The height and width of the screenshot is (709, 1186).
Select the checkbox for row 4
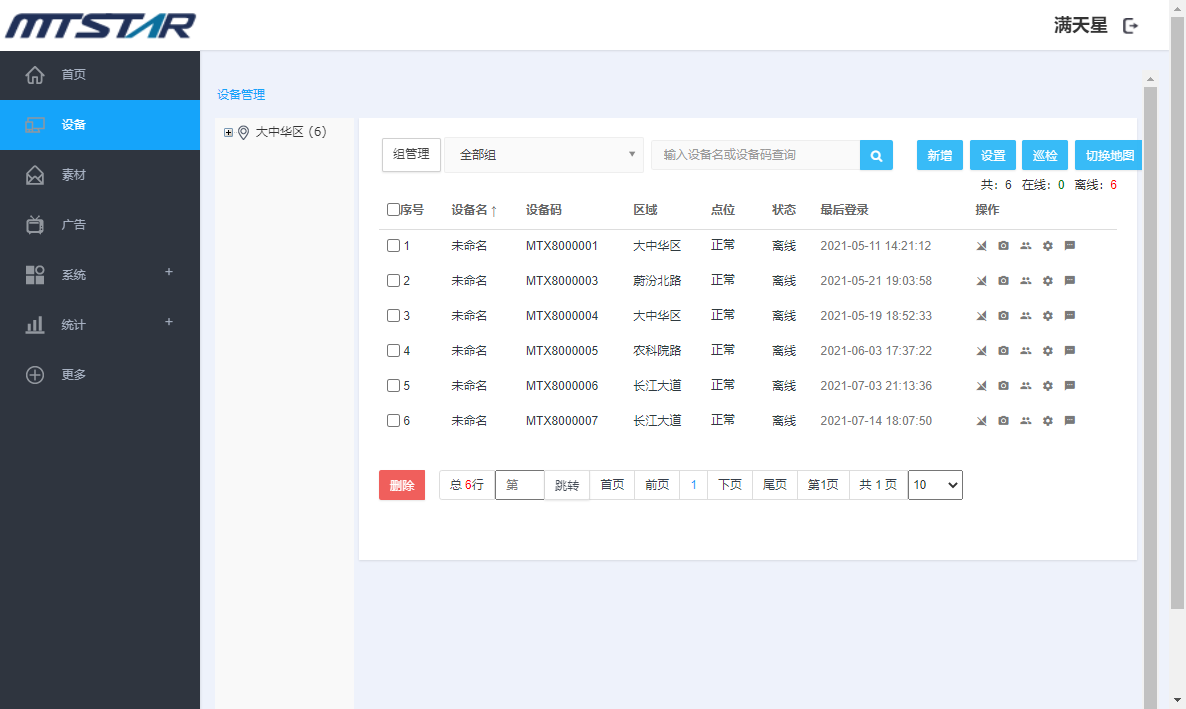(x=393, y=351)
